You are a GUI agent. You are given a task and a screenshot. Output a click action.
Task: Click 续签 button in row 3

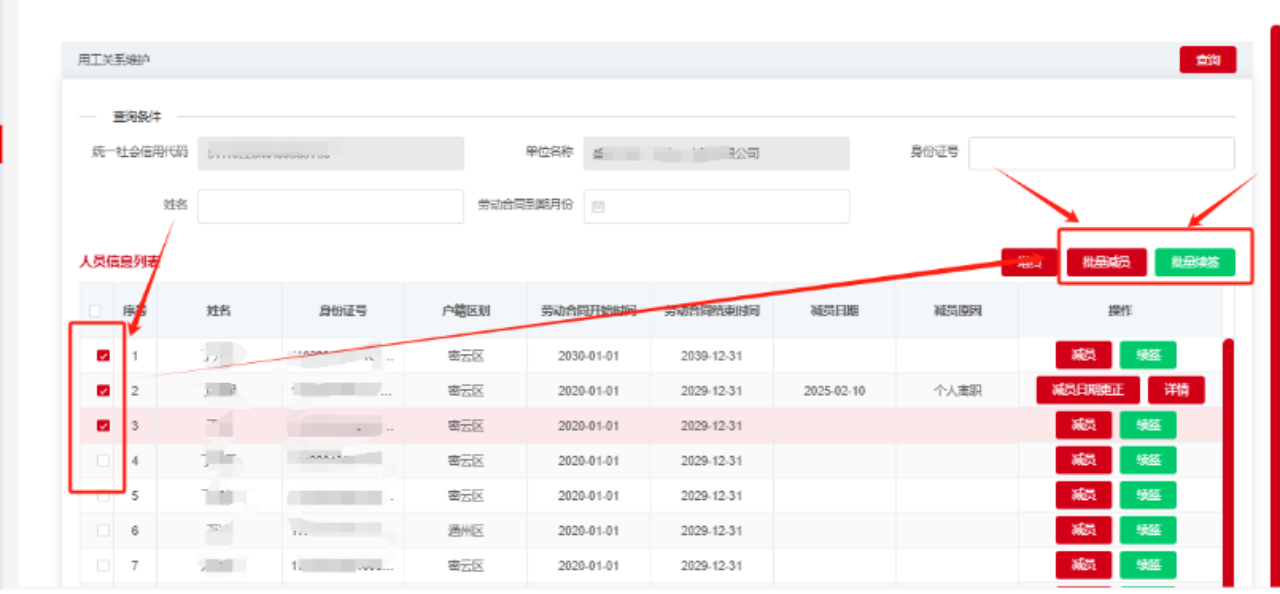(1147, 425)
